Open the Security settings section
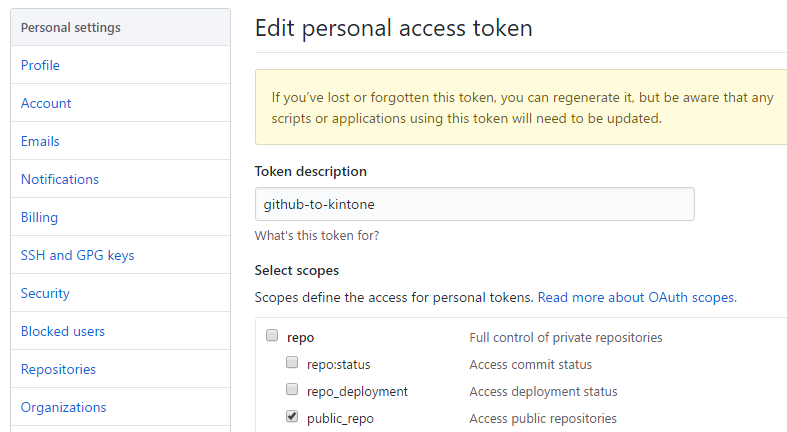Screen dimensions: 787x432 point(45,293)
